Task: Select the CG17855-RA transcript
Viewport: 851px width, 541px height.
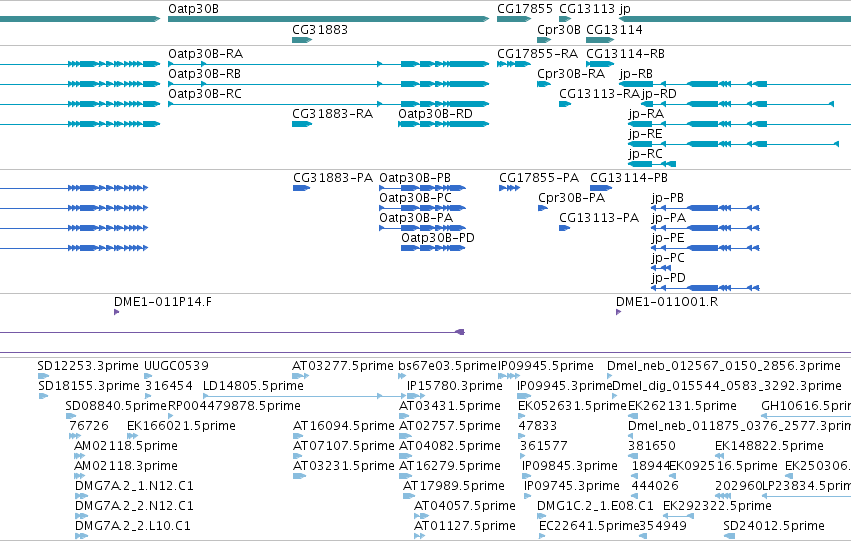Action: 514,64
